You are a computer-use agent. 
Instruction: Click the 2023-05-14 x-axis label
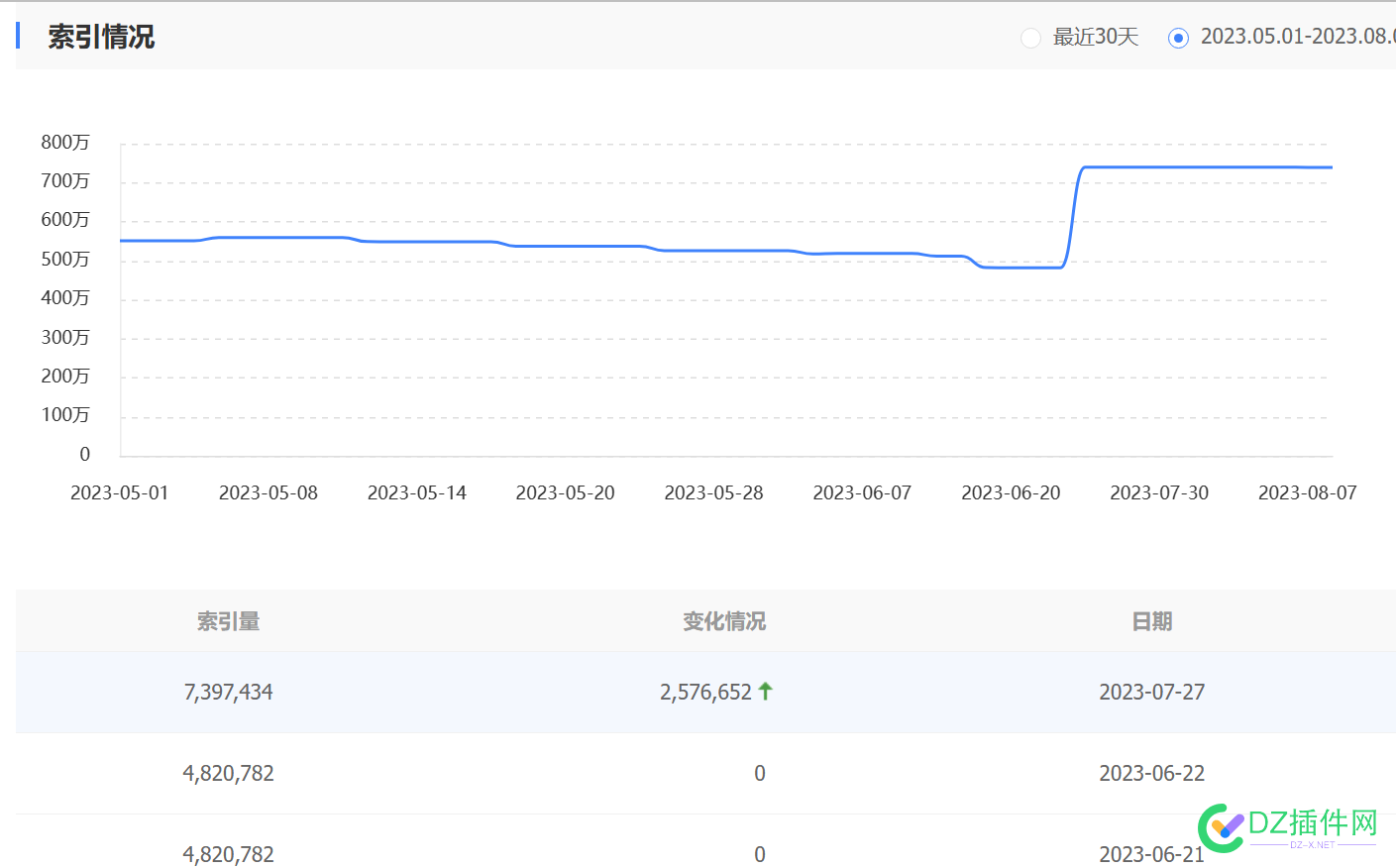(x=417, y=492)
